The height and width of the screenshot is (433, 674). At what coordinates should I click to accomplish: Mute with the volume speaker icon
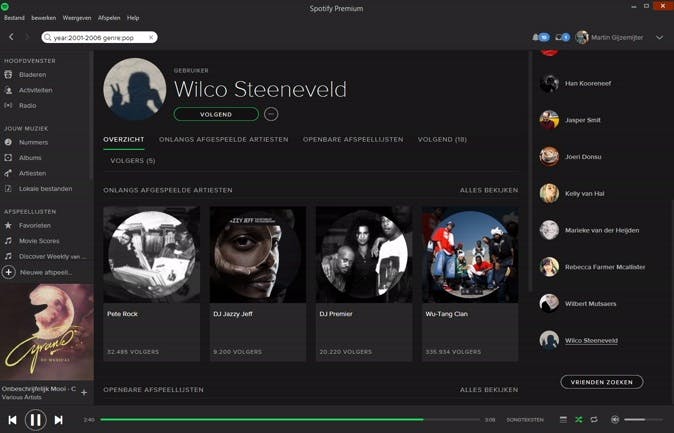click(615, 420)
